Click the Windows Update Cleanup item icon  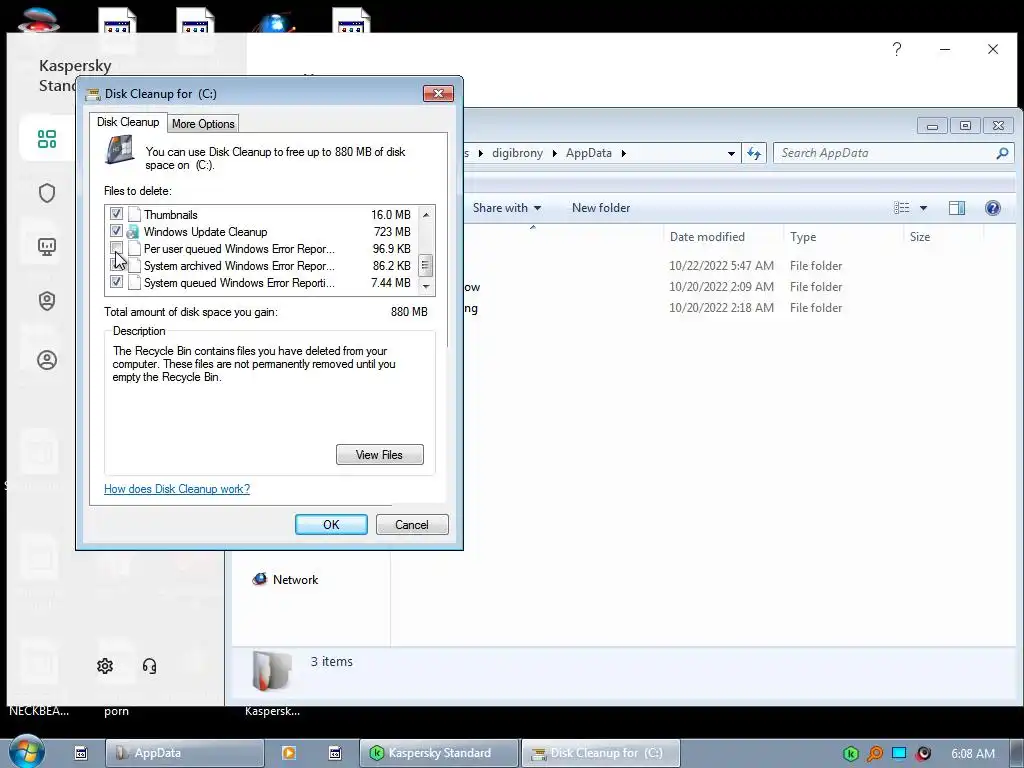[x=133, y=232]
